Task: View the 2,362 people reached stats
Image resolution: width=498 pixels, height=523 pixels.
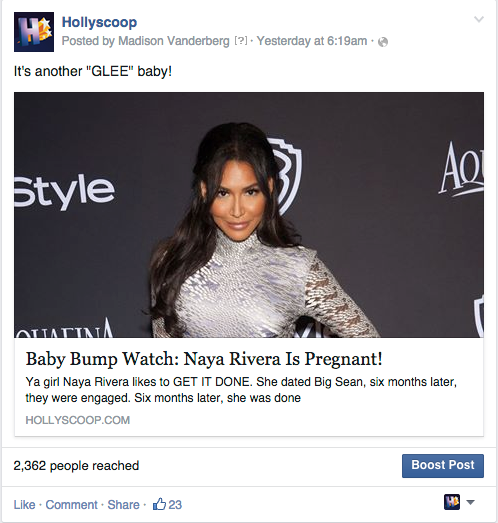Action: click(76, 466)
